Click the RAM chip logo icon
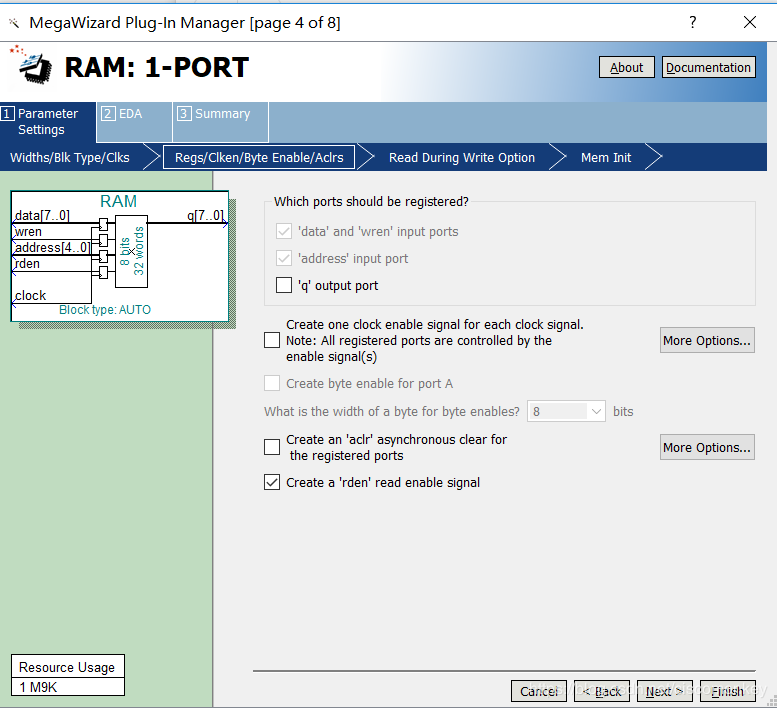 tap(31, 65)
